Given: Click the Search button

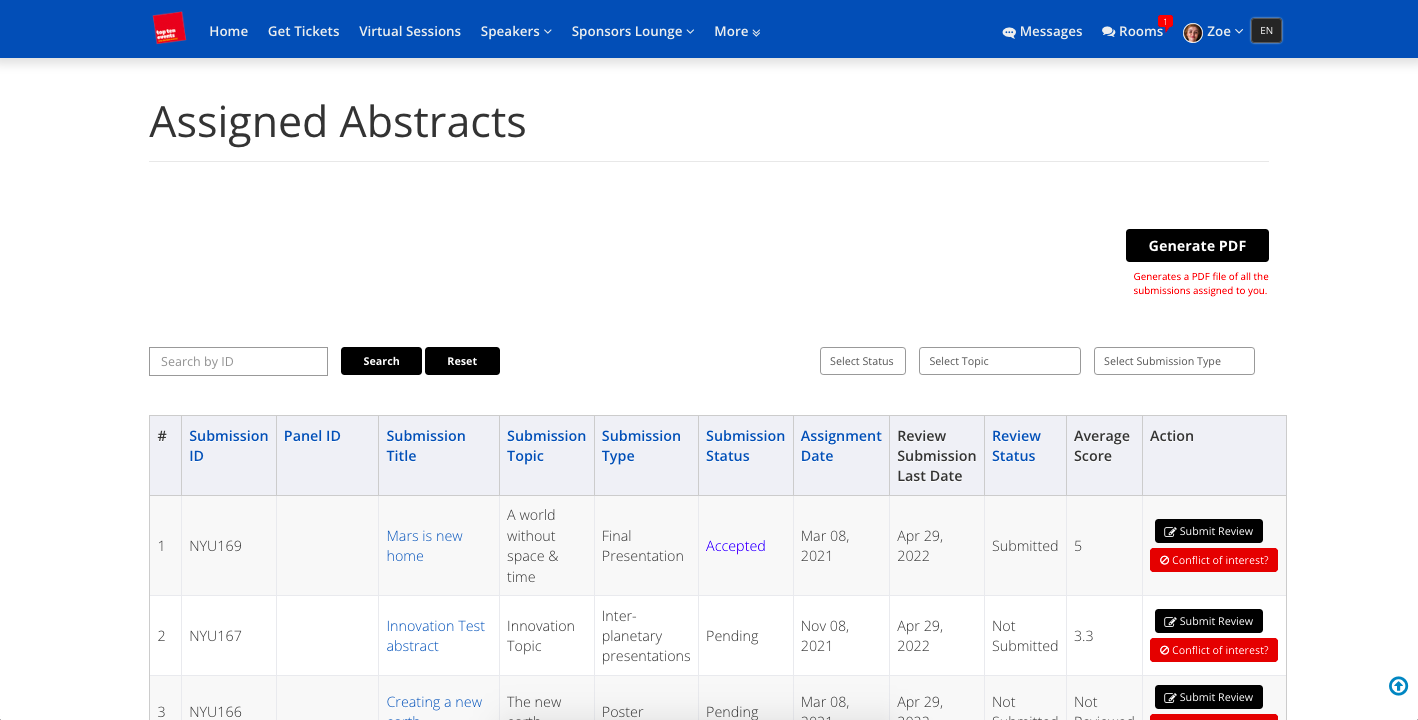Looking at the screenshot, I should coord(381,361).
